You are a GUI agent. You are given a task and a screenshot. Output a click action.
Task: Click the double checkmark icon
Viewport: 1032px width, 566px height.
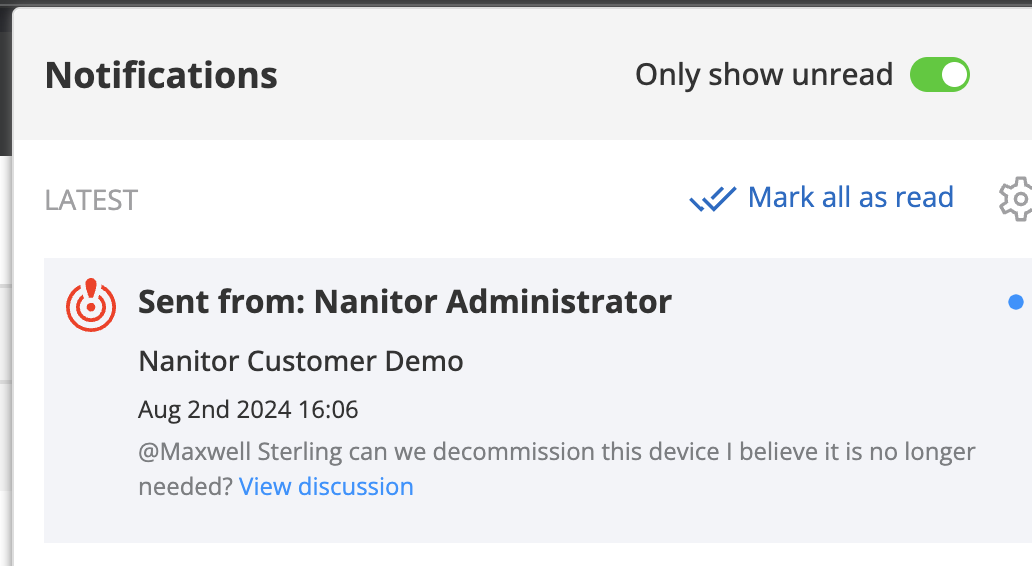[712, 199]
